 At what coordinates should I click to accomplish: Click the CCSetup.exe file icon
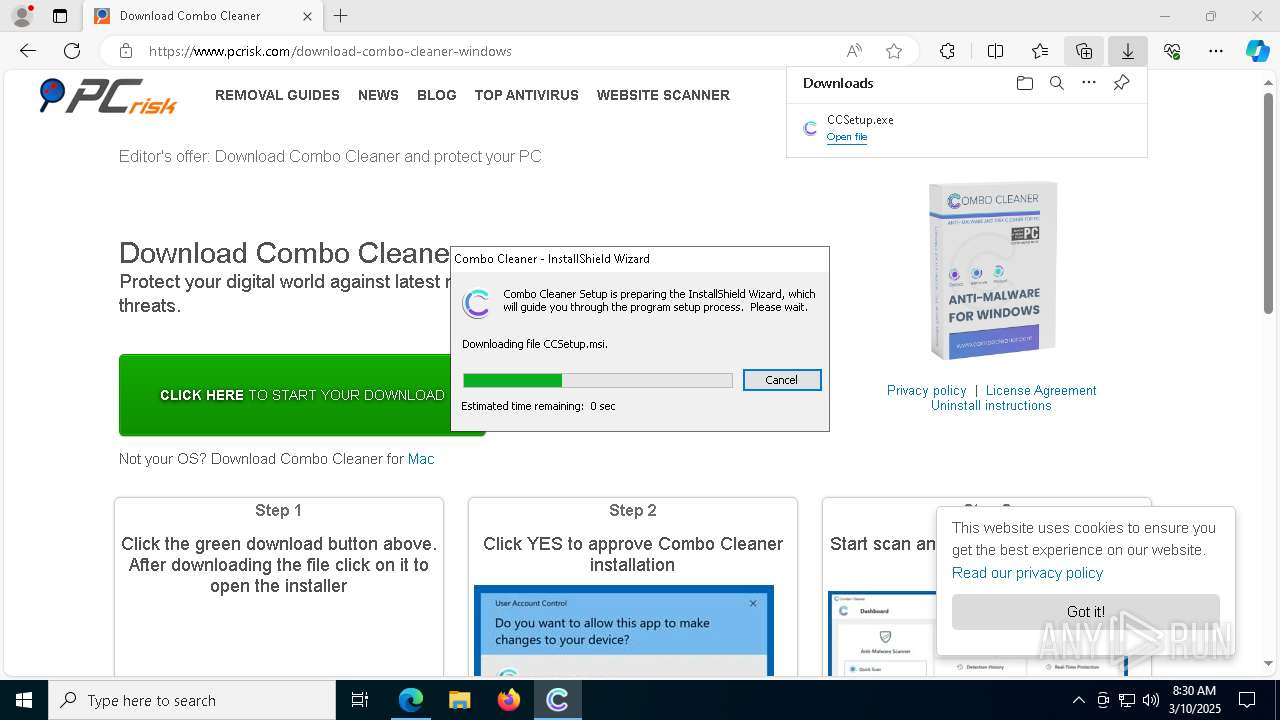pyautogui.click(x=810, y=128)
